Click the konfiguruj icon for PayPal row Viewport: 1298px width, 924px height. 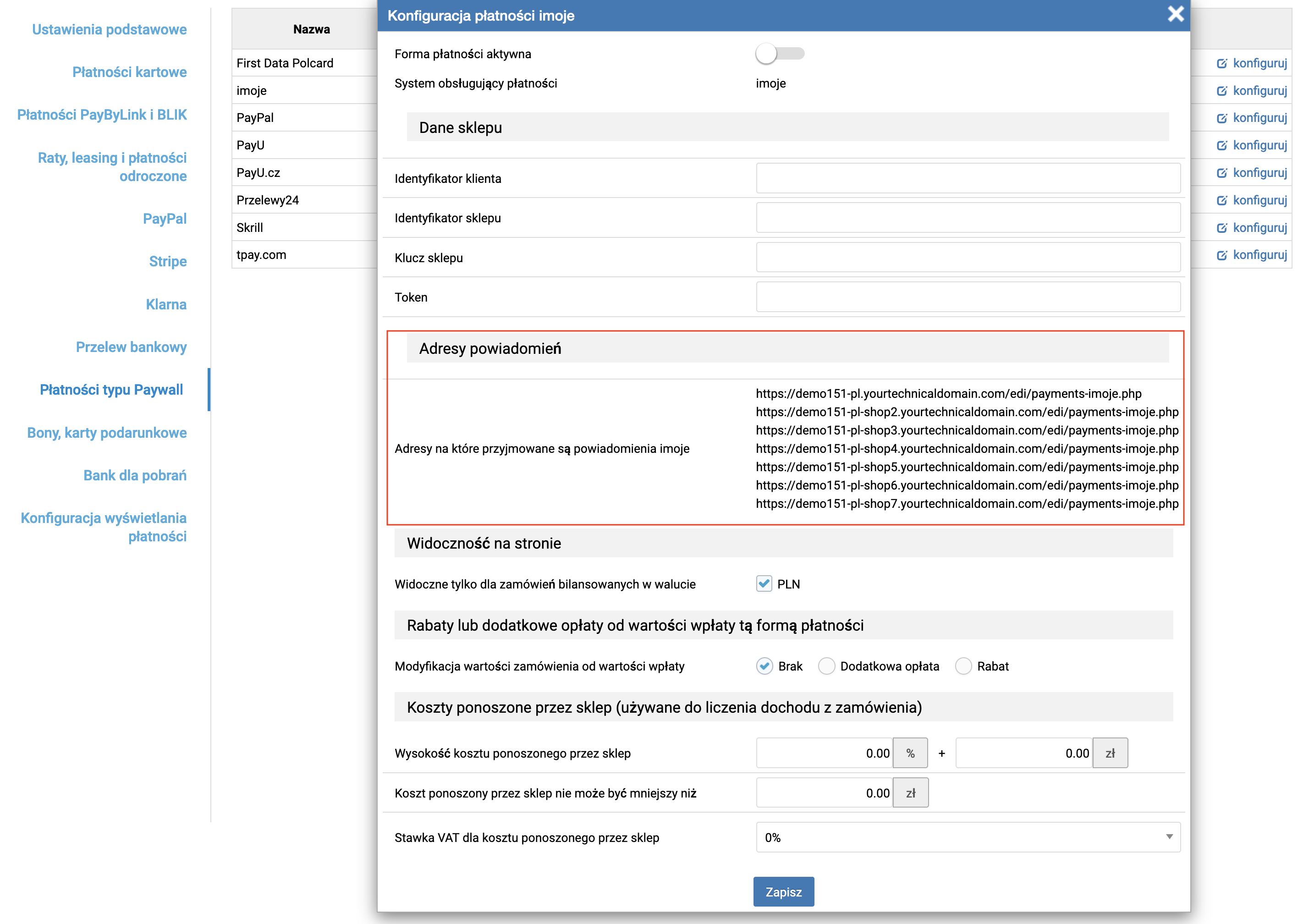(1221, 118)
